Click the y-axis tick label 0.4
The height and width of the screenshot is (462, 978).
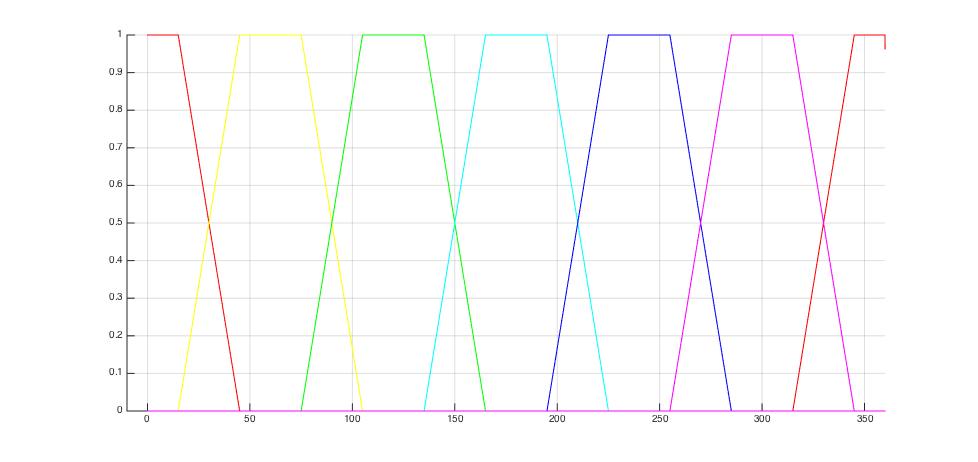[115, 260]
